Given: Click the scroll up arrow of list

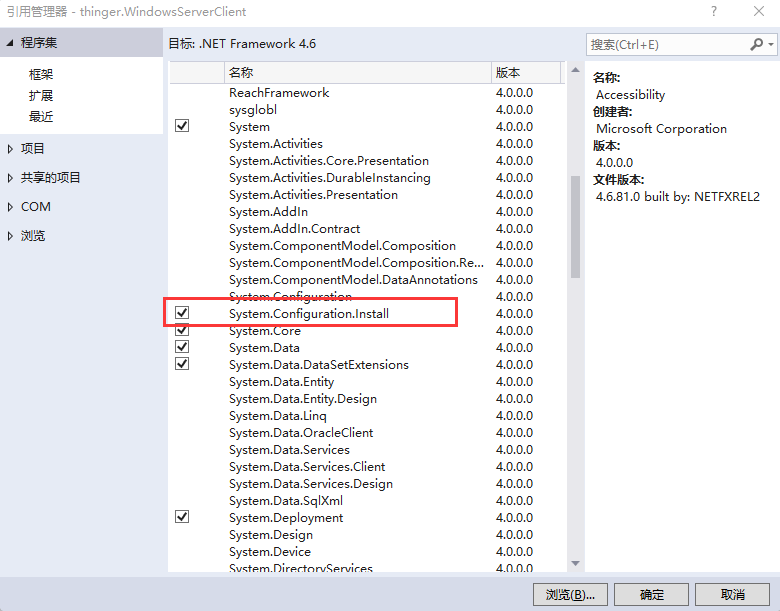Looking at the screenshot, I should tap(576, 70).
